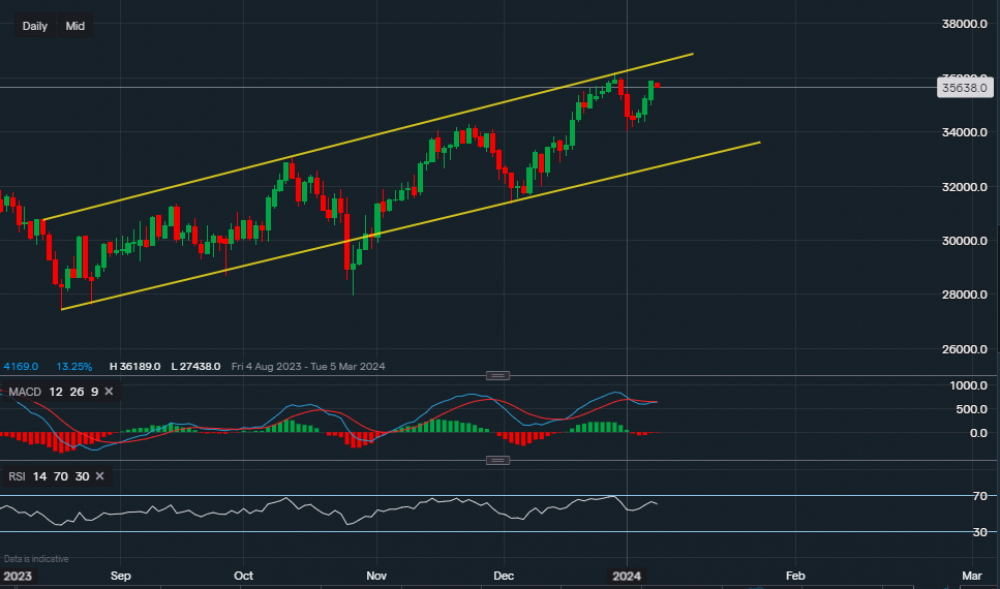
Task: Select RSI period value 14
Action: [42, 477]
